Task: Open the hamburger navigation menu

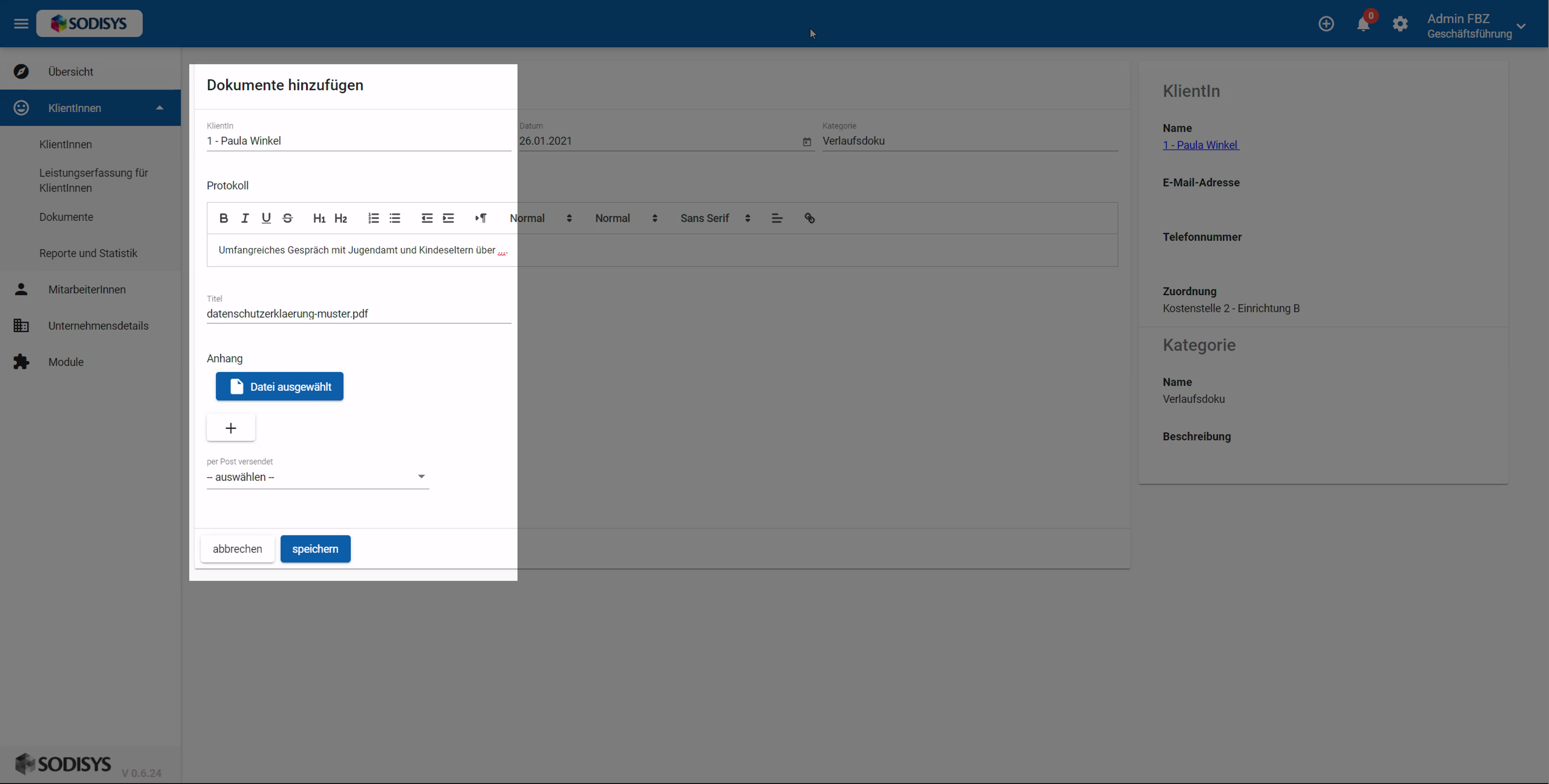Action: (x=21, y=24)
